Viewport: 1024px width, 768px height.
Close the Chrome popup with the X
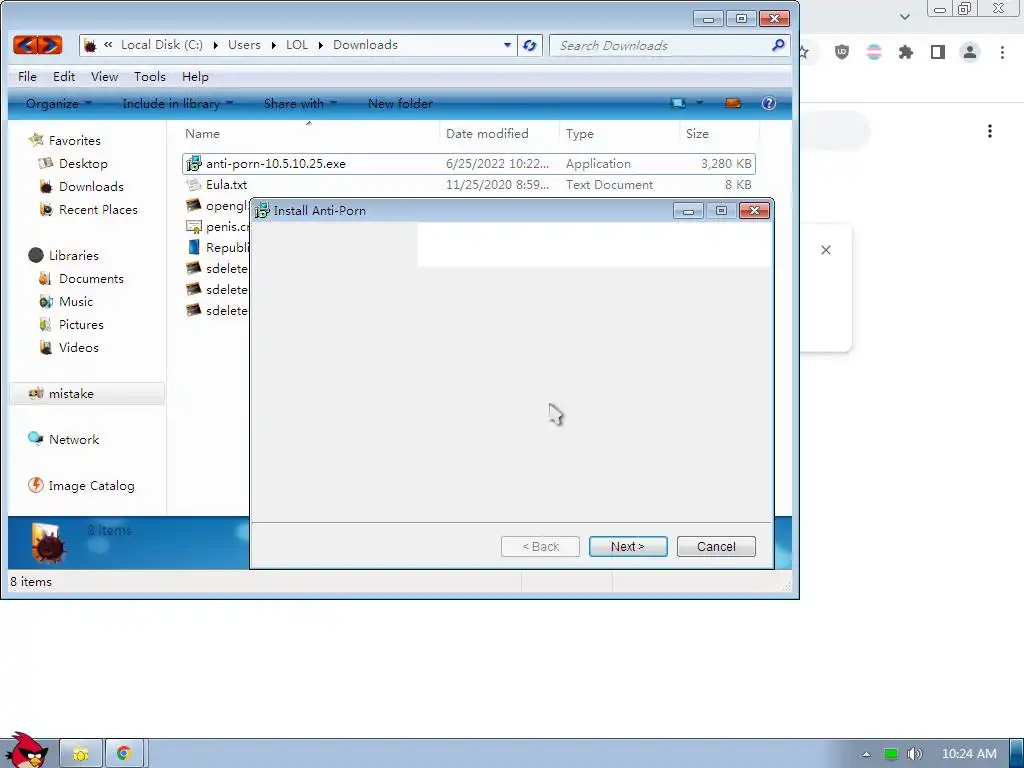(x=825, y=250)
